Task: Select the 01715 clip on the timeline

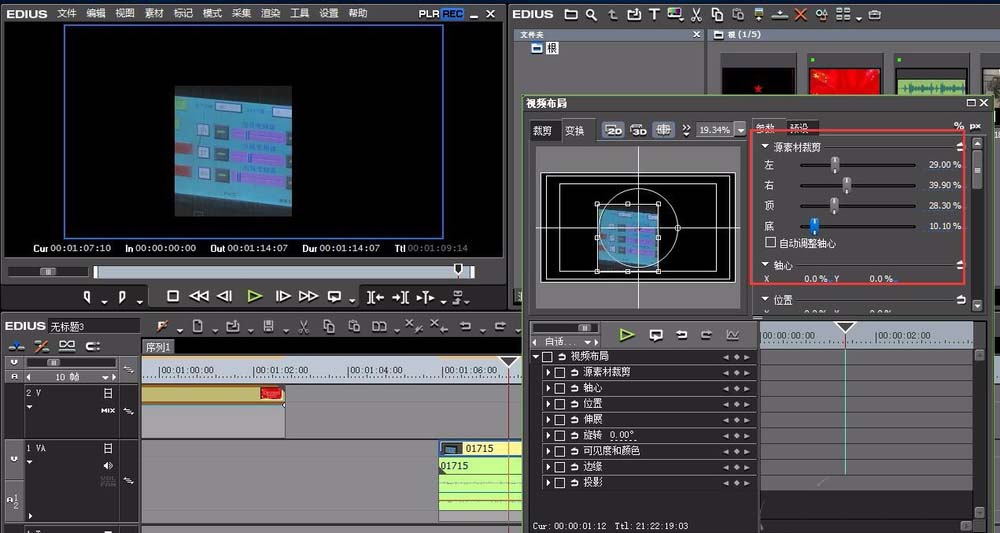Action: (480, 449)
